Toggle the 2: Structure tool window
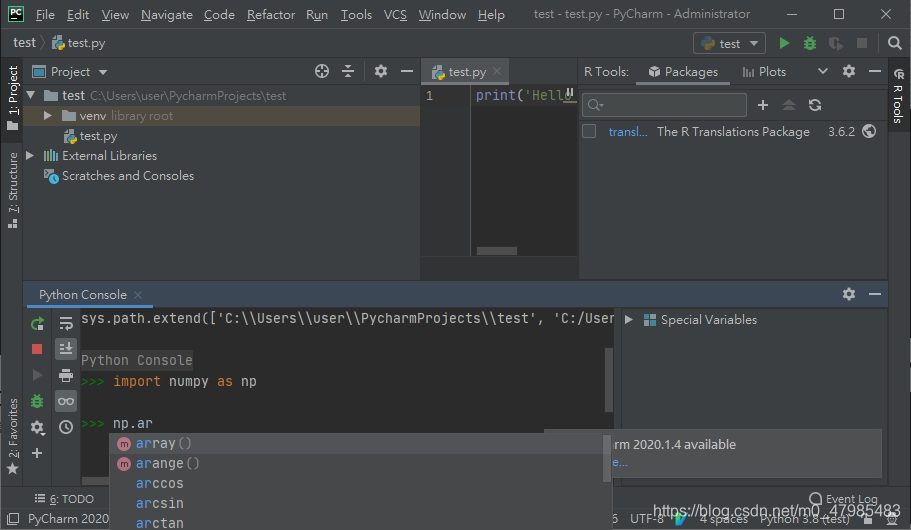The width and height of the screenshot is (911, 530). [x=12, y=190]
